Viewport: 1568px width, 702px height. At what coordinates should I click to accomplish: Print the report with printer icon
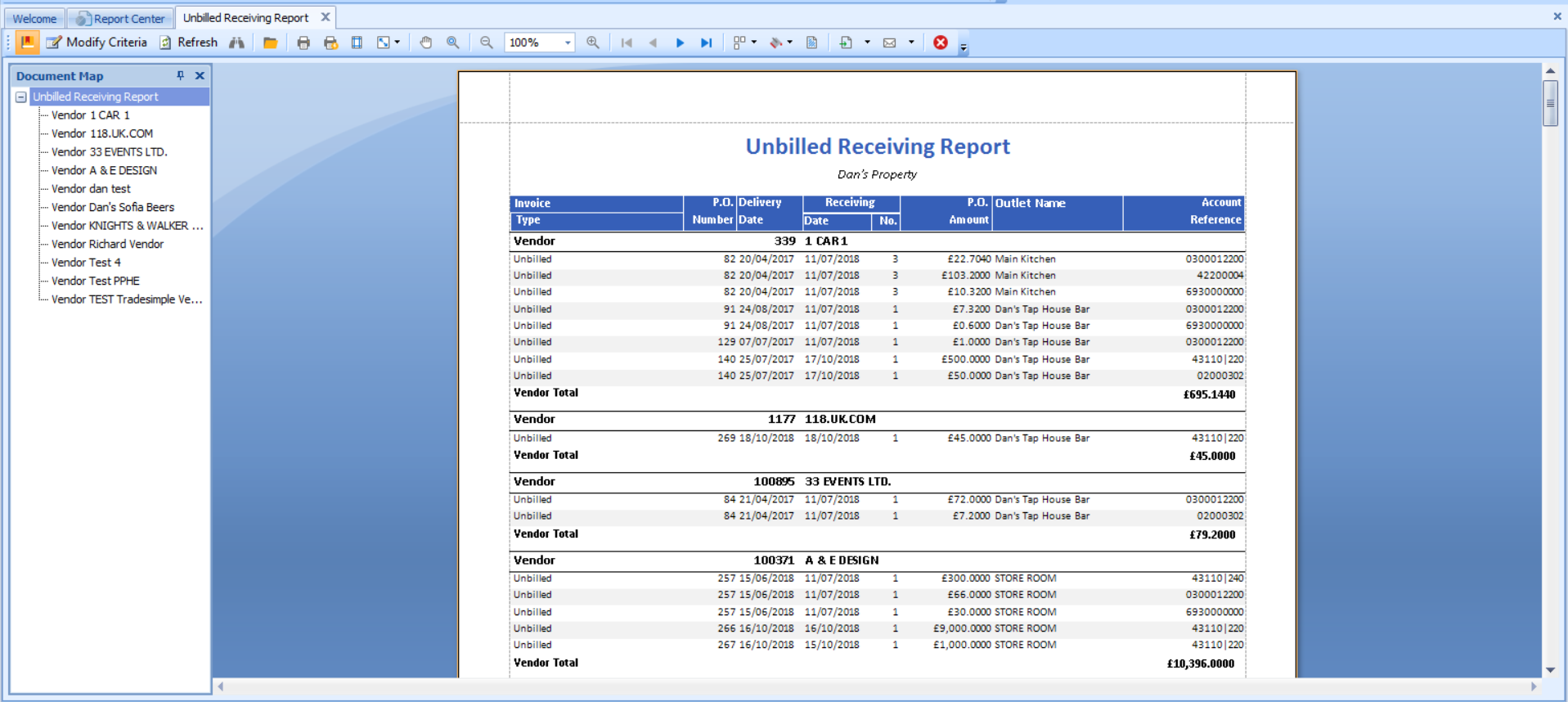pyautogui.click(x=303, y=43)
